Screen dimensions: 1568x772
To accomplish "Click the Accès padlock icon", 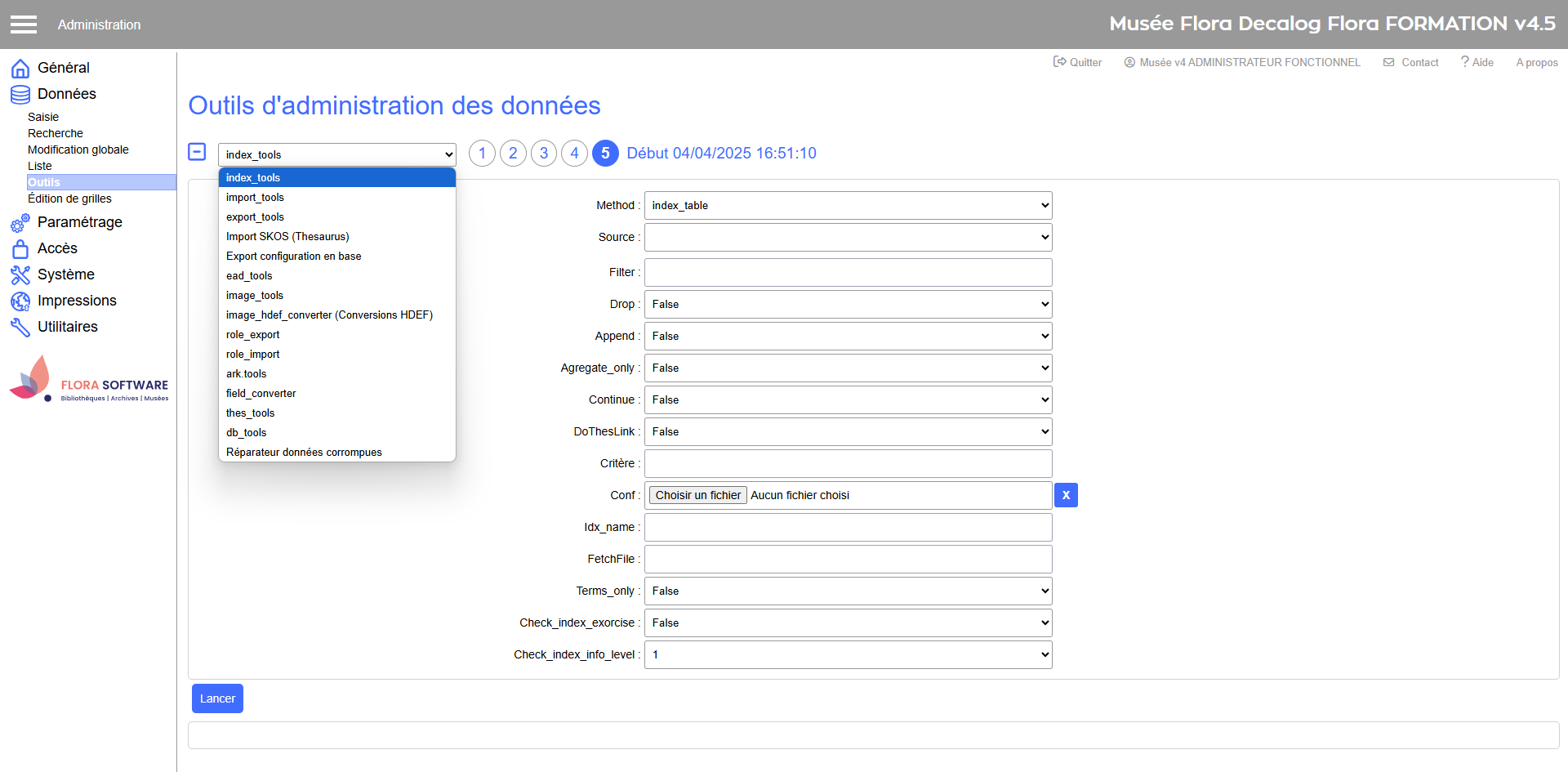I will tap(20, 249).
